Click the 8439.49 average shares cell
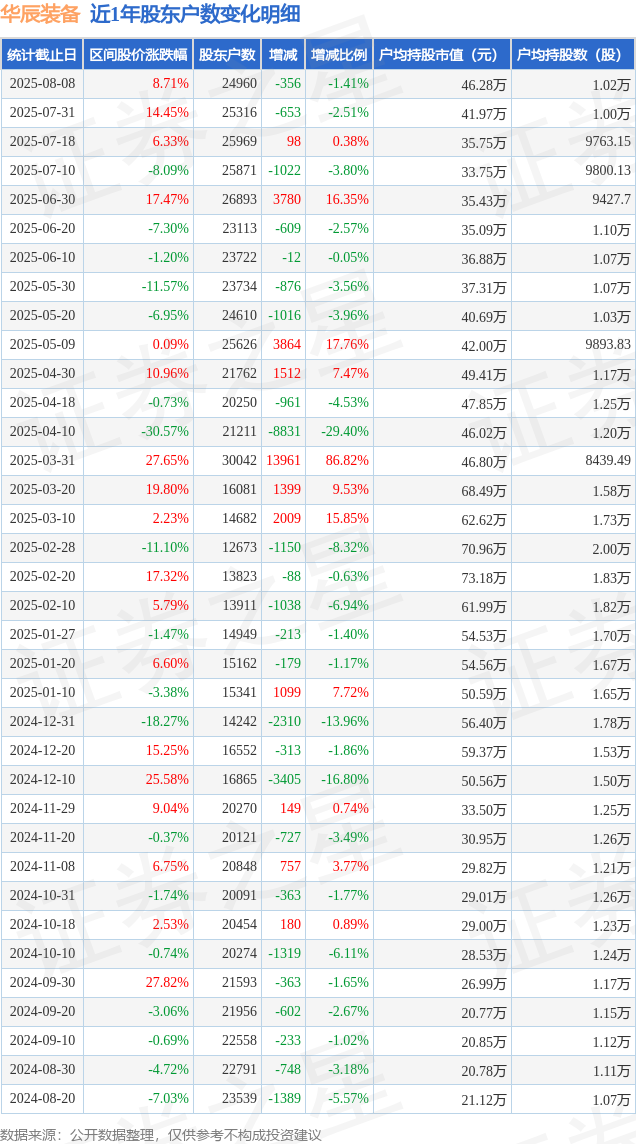 pyautogui.click(x=607, y=461)
